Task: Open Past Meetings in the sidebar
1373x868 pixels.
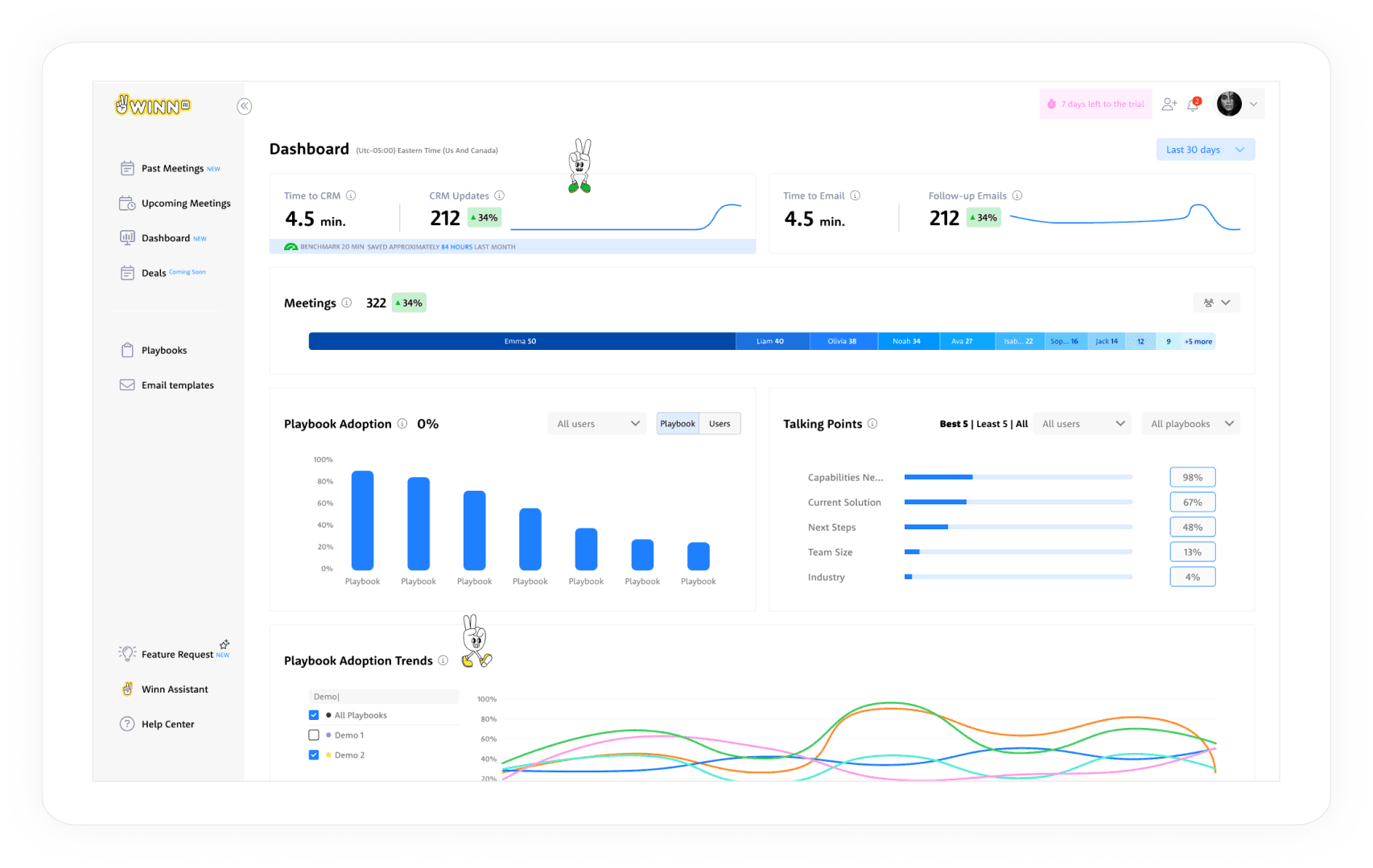Action: point(172,168)
